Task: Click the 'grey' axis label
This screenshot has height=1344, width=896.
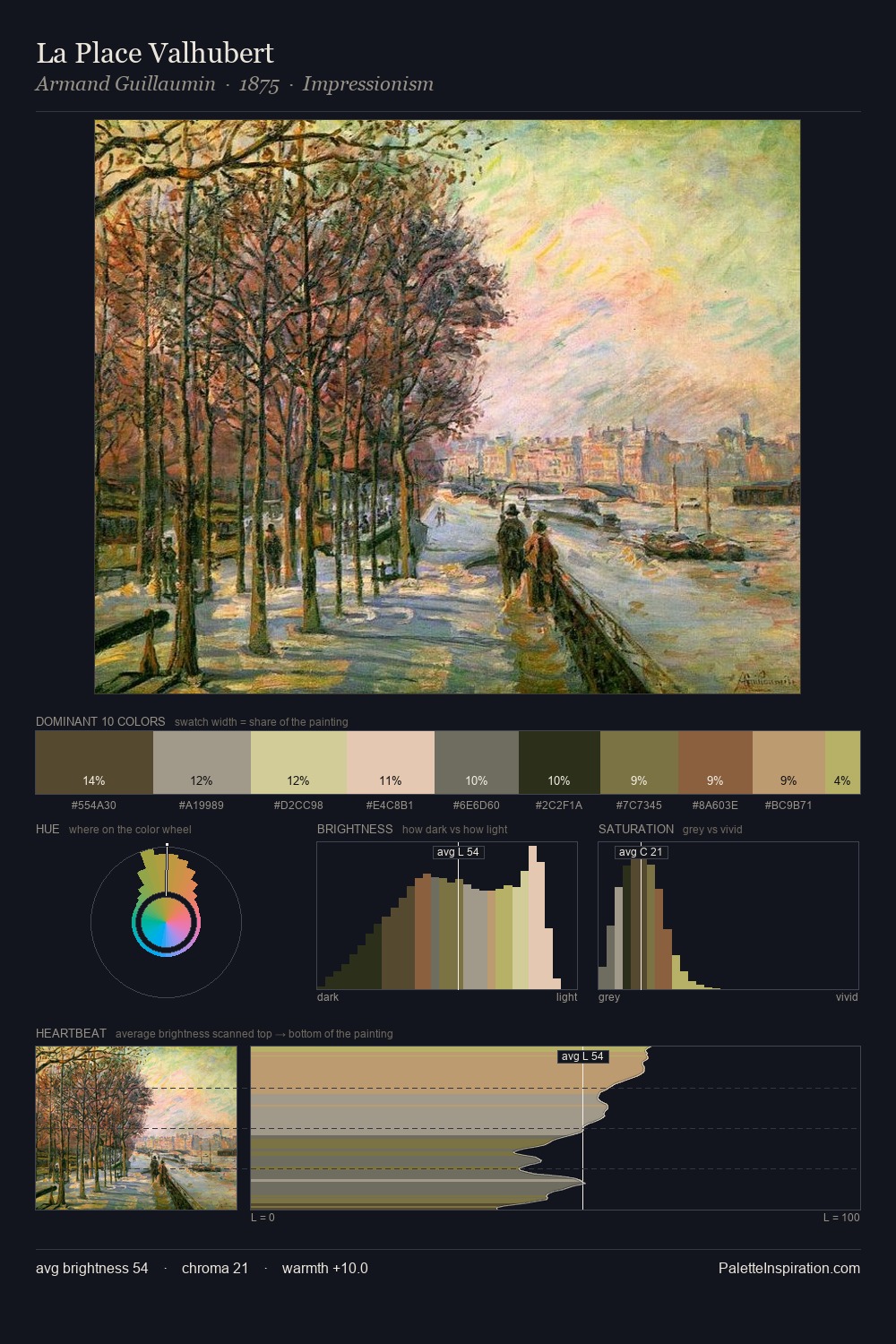Action: pos(609,997)
